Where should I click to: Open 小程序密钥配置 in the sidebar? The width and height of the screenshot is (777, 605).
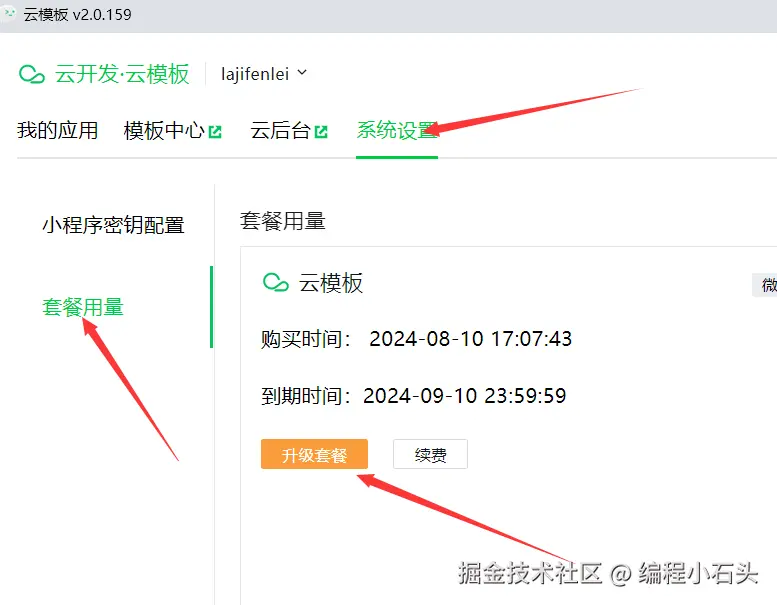click(x=113, y=225)
